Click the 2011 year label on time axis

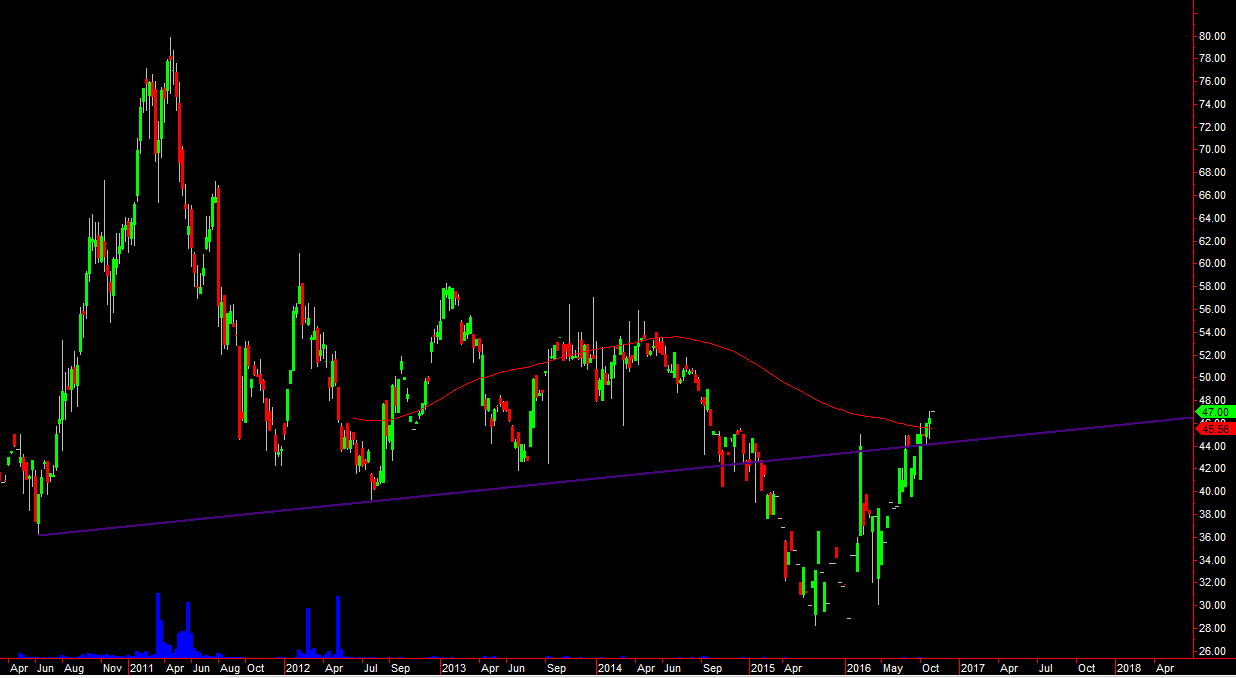[x=142, y=668]
